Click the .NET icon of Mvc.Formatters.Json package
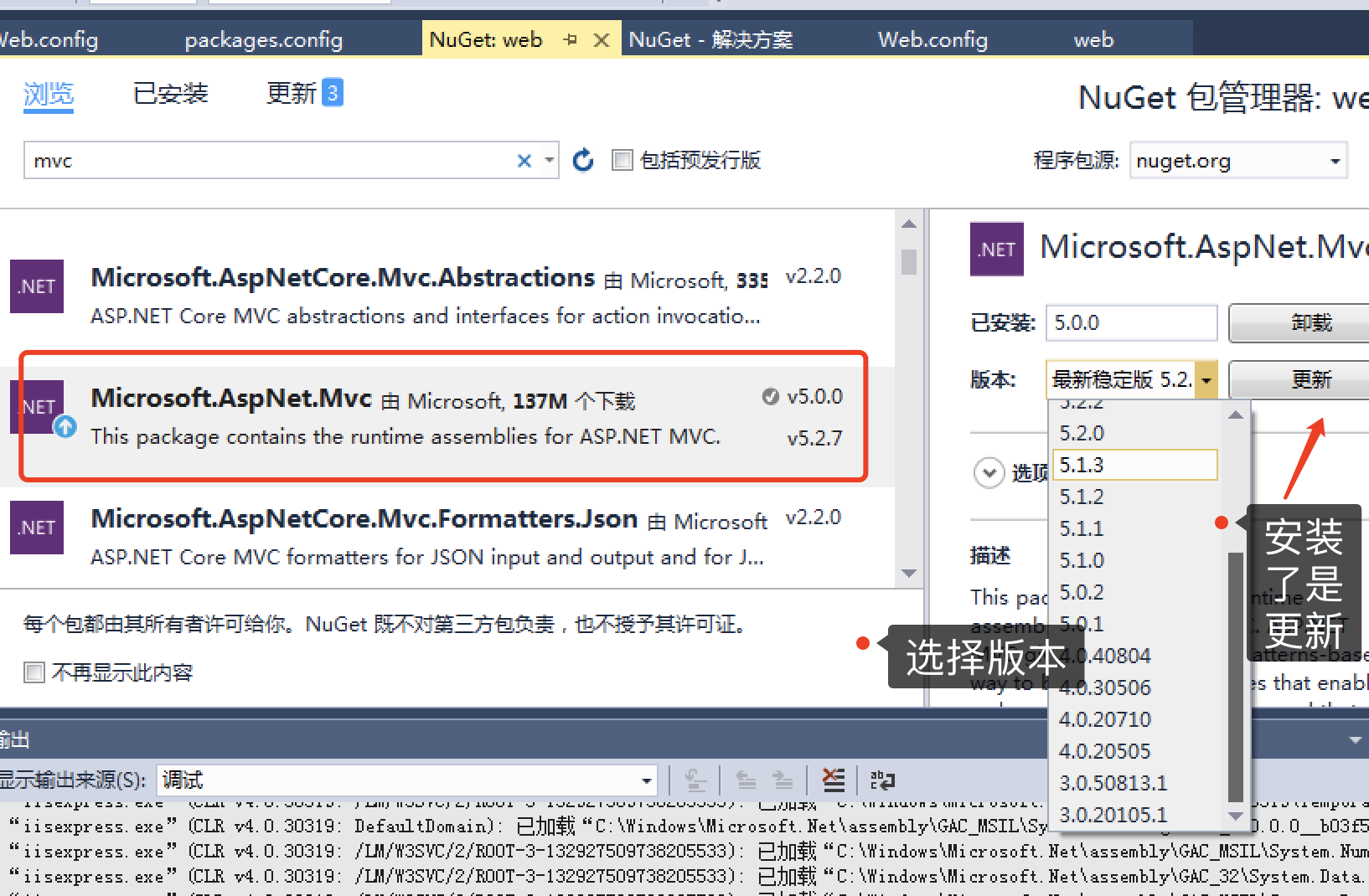 coord(37,528)
